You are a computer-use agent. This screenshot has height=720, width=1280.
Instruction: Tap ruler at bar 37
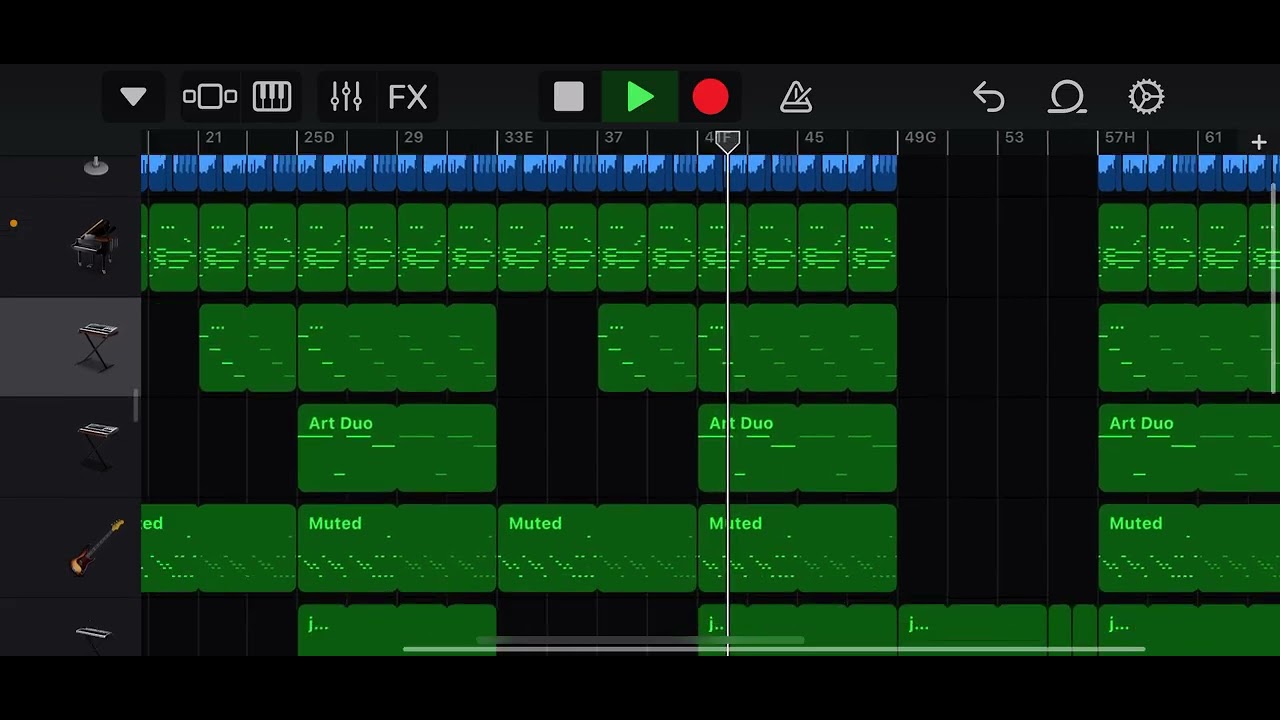pyautogui.click(x=613, y=138)
